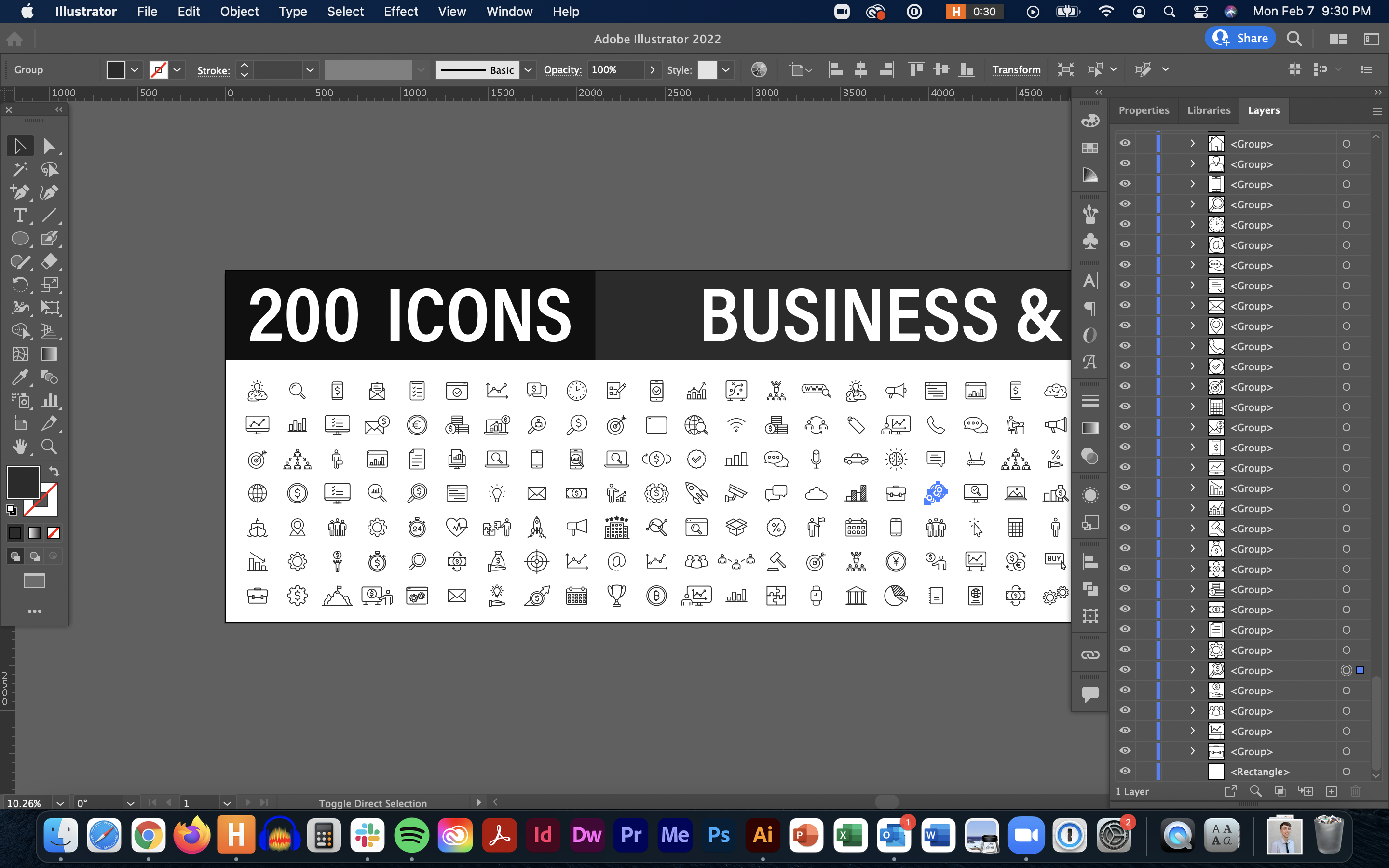The image size is (1389, 868).
Task: Toggle visibility of the Rectangle layer
Action: point(1126,771)
